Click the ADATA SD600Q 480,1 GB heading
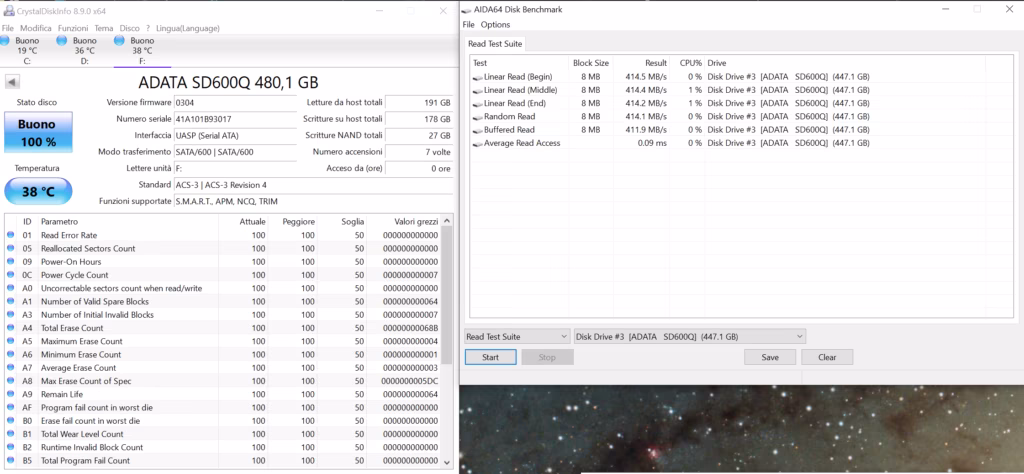Screen dimensions: 1024x474 (x=229, y=82)
